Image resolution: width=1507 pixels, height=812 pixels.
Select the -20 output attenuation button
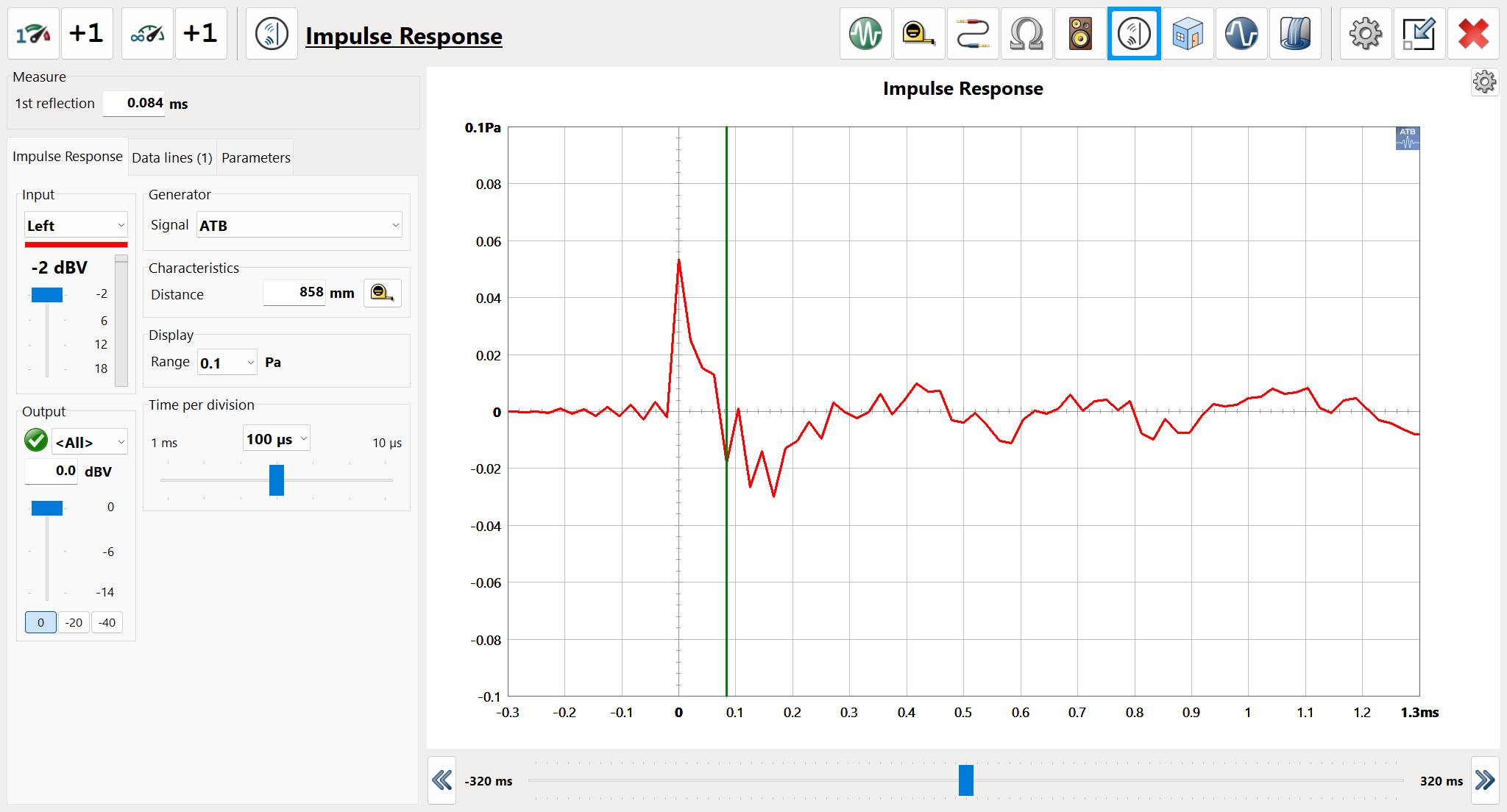pyautogui.click(x=74, y=622)
